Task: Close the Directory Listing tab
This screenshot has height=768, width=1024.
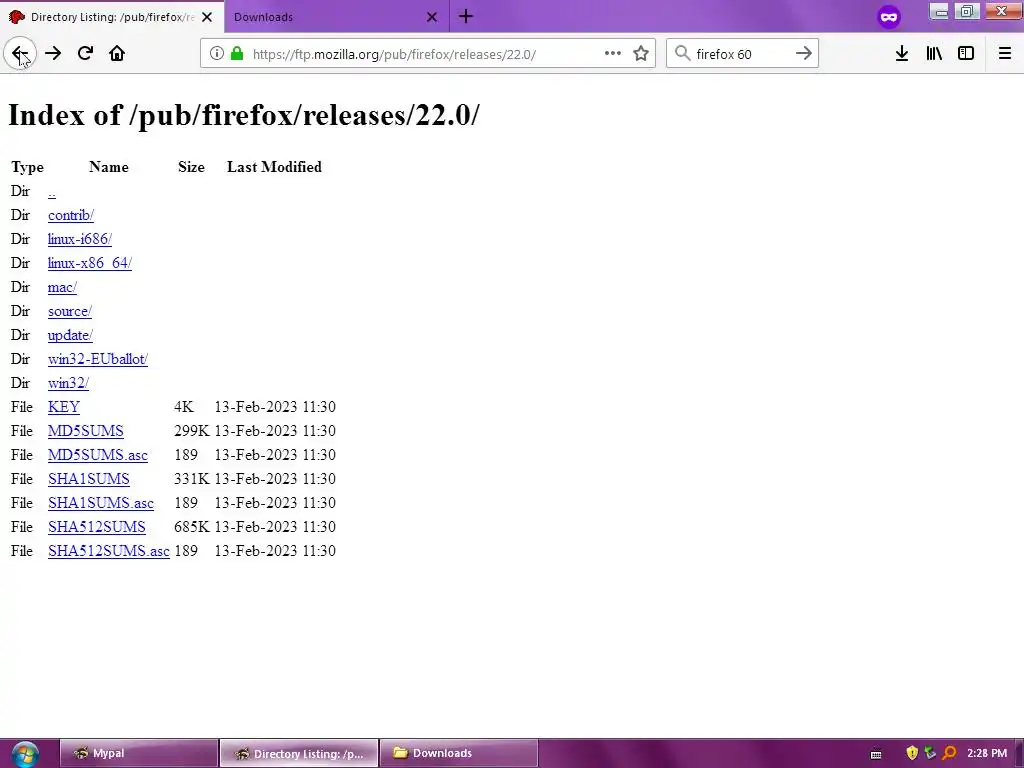Action: 207,17
